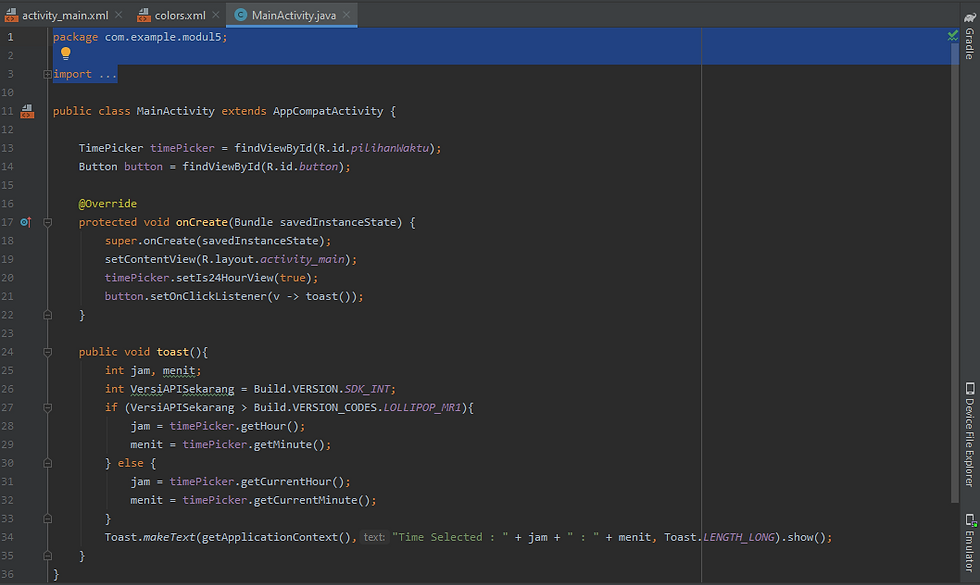
Task: Open the Gradle tool window
Action: point(969,36)
